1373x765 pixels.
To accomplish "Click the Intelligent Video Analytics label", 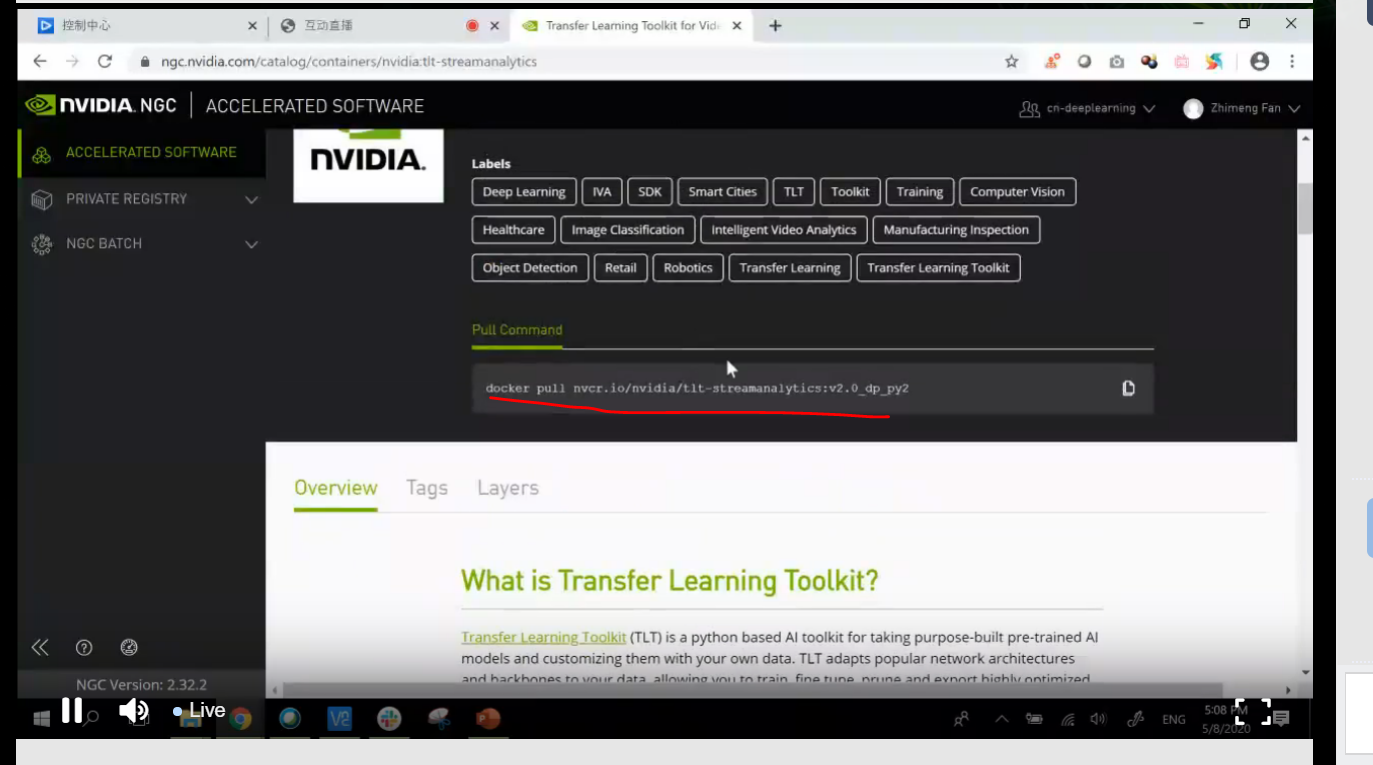I will pyautogui.click(x=784, y=230).
